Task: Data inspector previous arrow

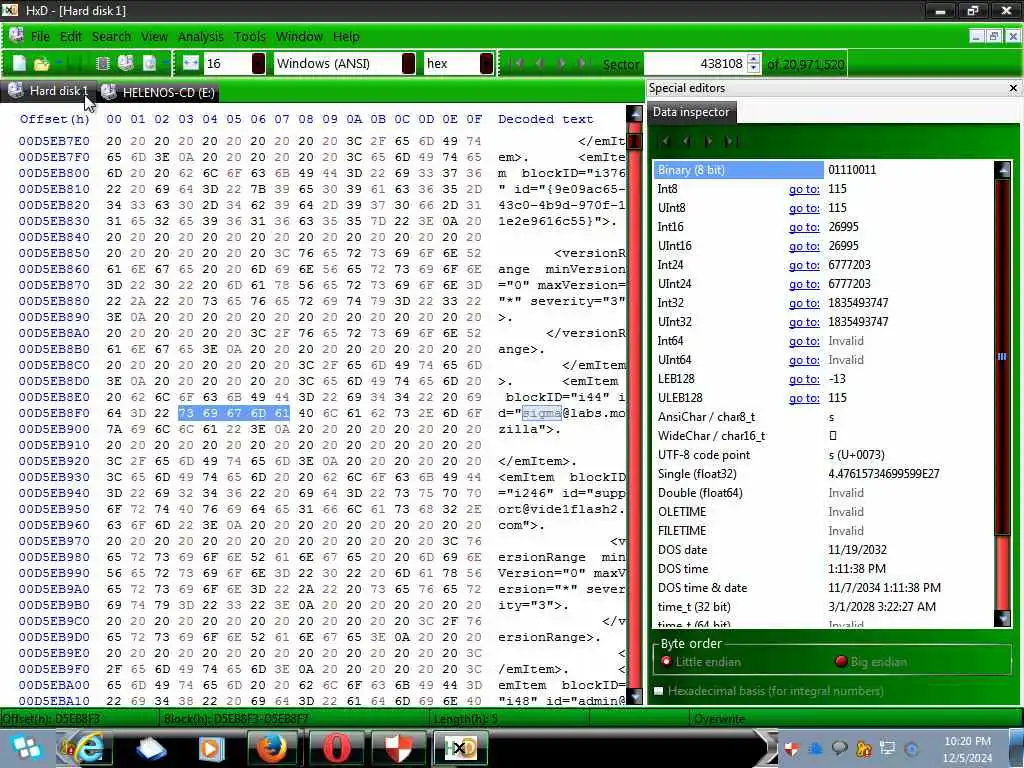Action: click(x=686, y=141)
